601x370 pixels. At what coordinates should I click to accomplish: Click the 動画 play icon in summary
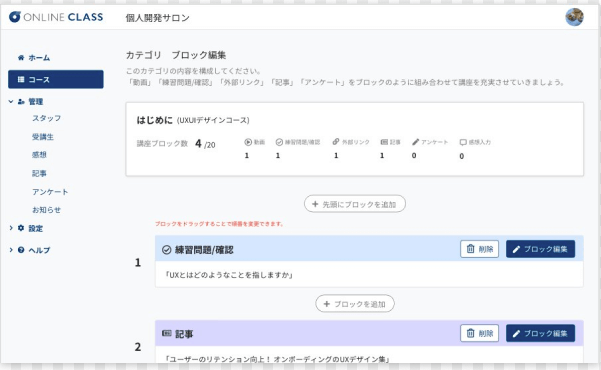pyautogui.click(x=248, y=142)
